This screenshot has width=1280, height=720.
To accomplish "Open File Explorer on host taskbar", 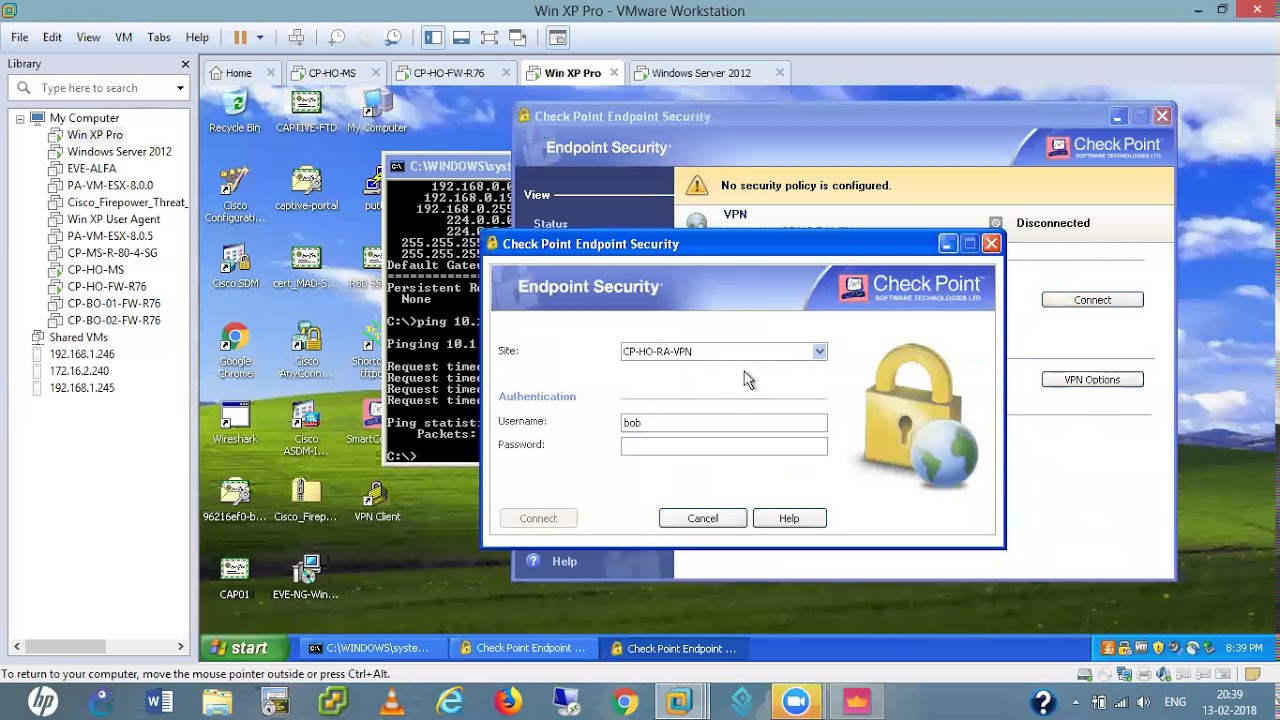I will point(218,701).
